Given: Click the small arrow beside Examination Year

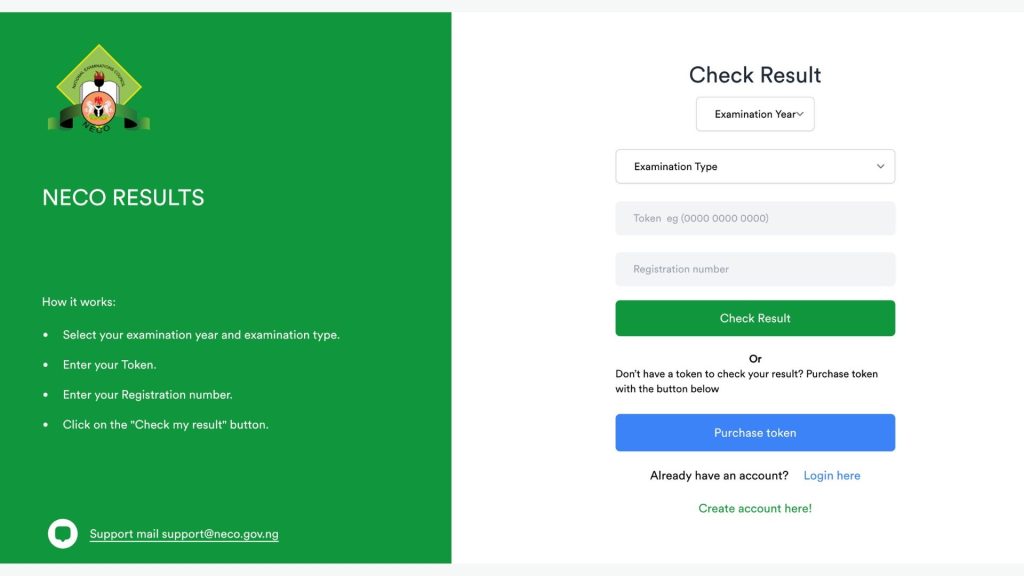Looking at the screenshot, I should [802, 114].
